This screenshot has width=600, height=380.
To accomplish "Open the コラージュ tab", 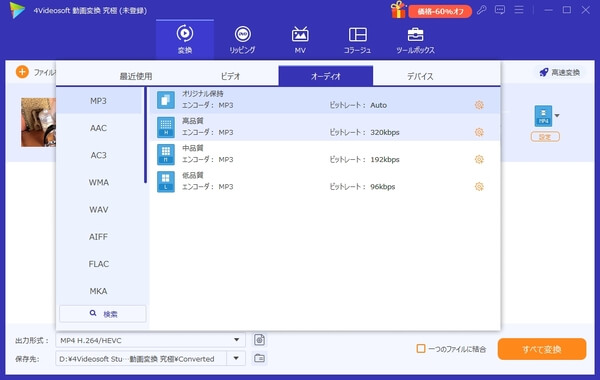I will (357, 39).
